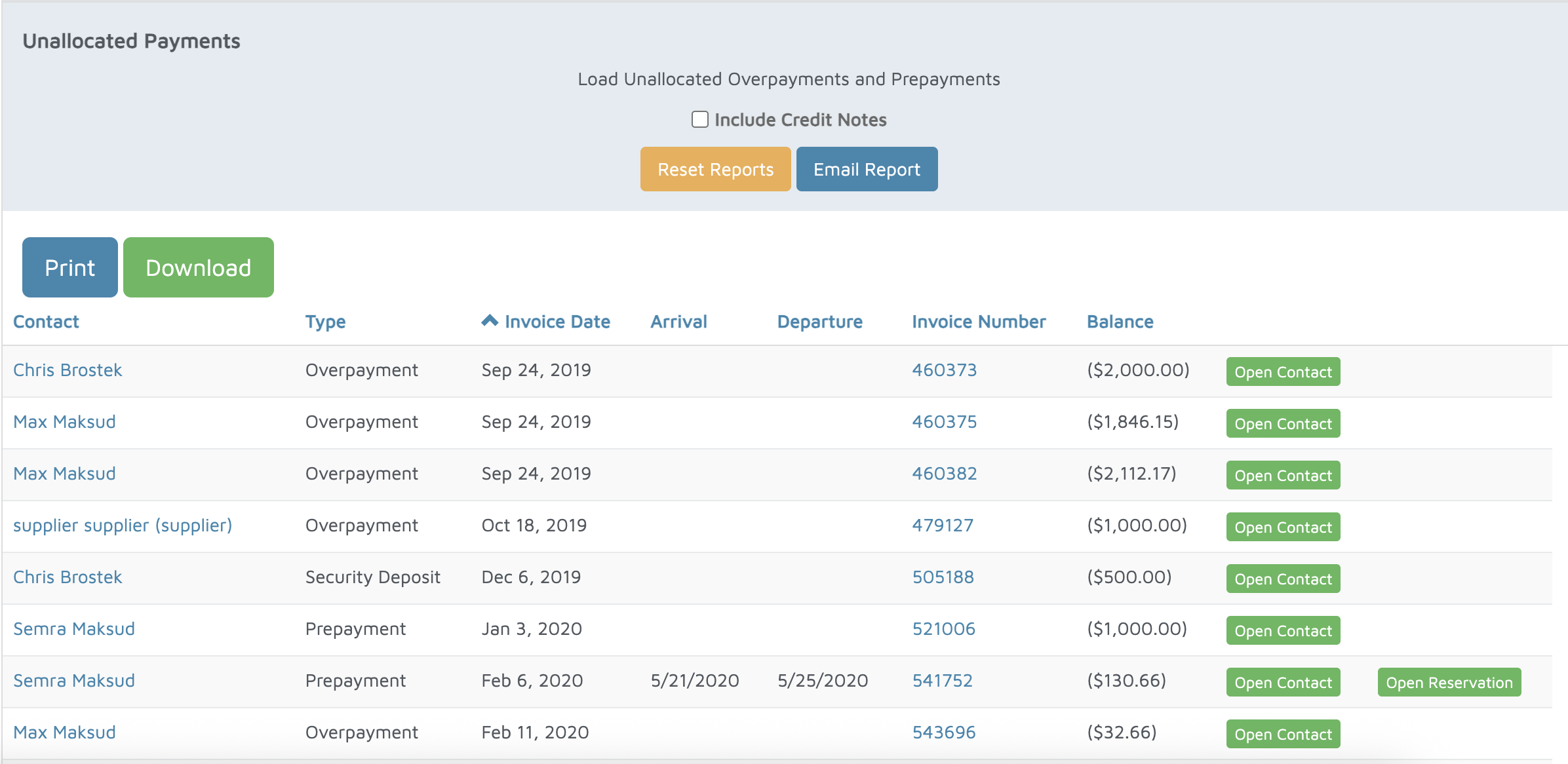Download the unallocated payments report

198,267
